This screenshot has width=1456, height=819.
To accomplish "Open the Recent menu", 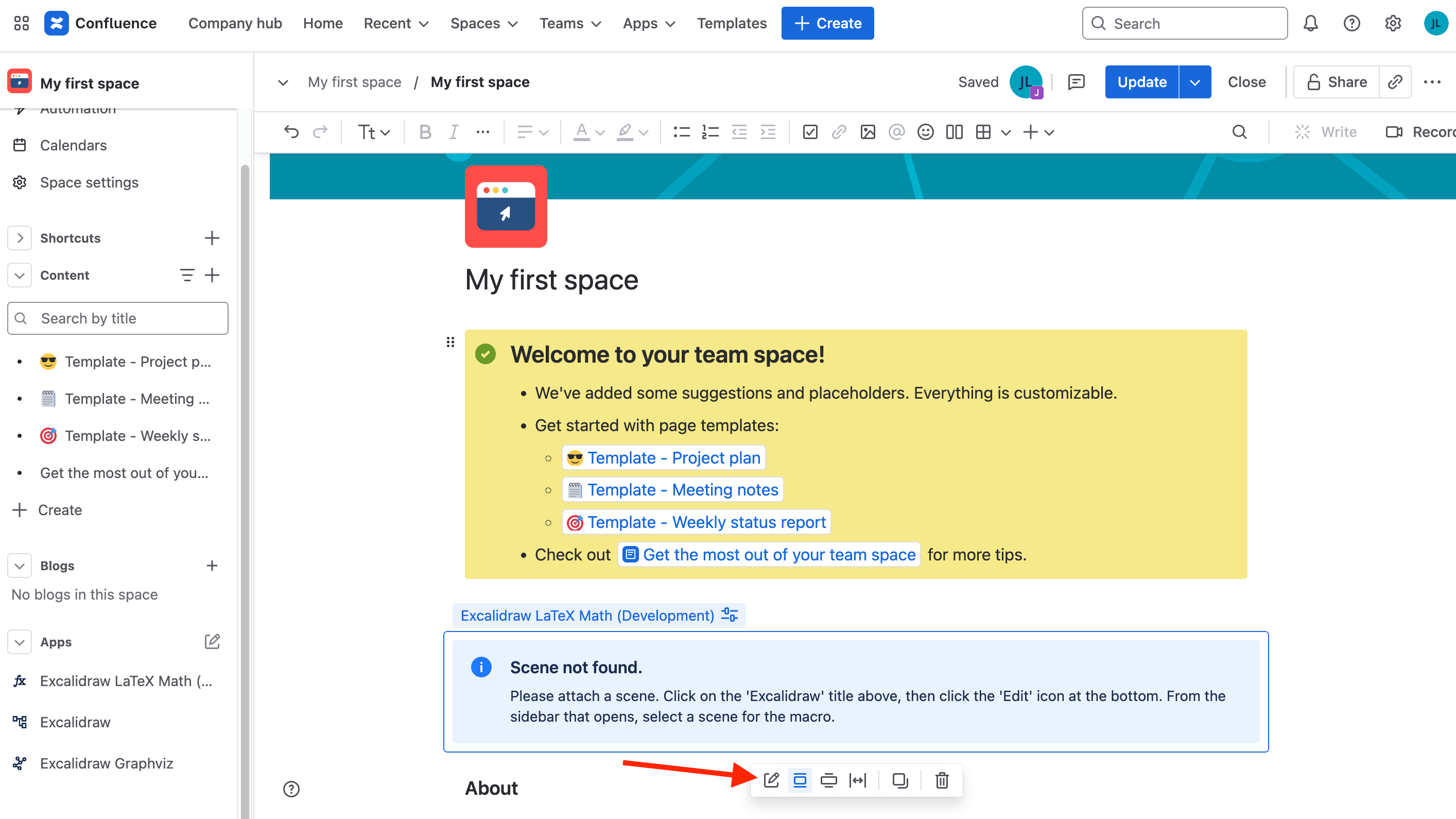I will [396, 23].
